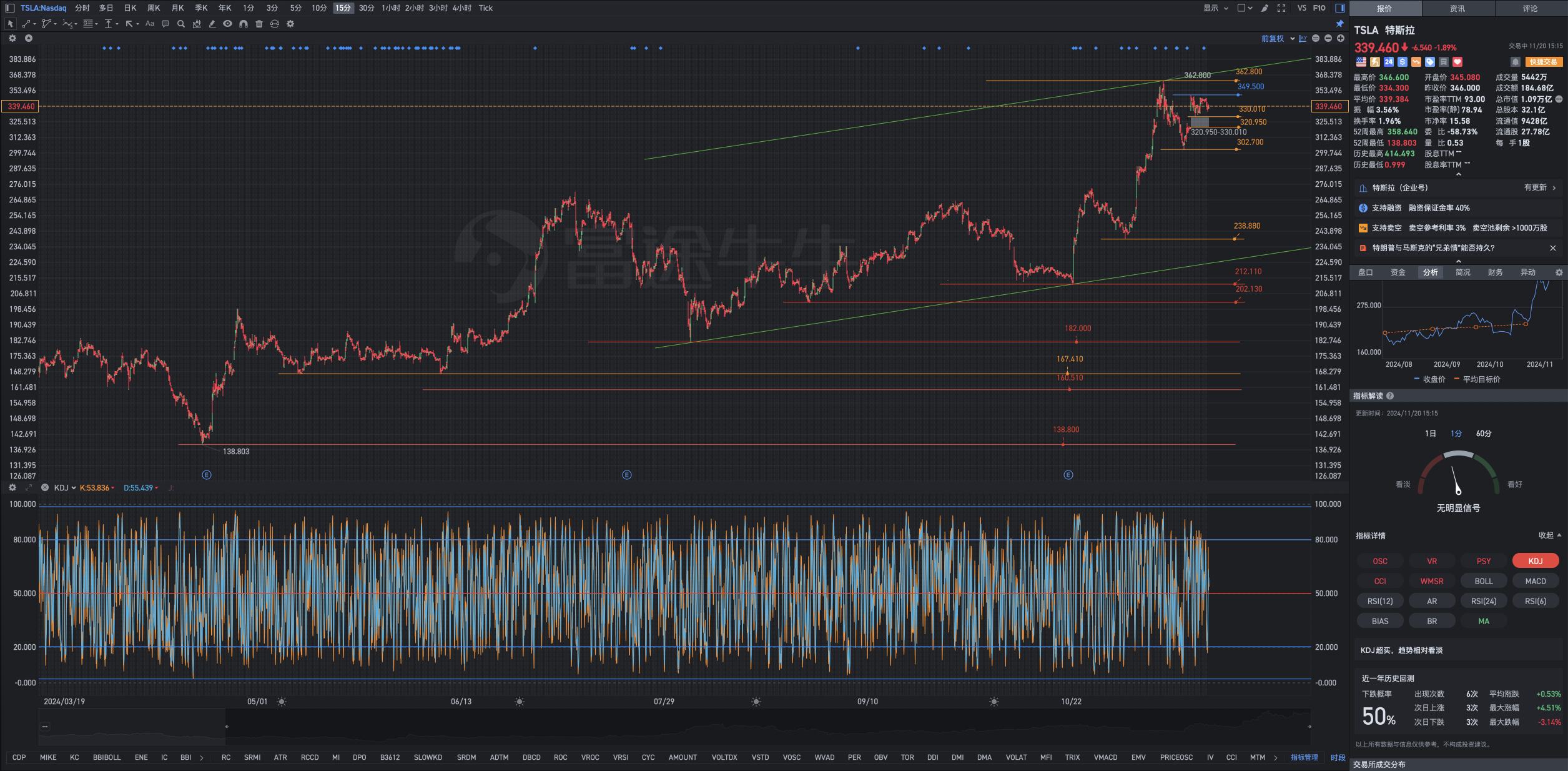The image size is (1568, 771).
Task: Switch to 日K daily candlestick period
Action: 130,8
